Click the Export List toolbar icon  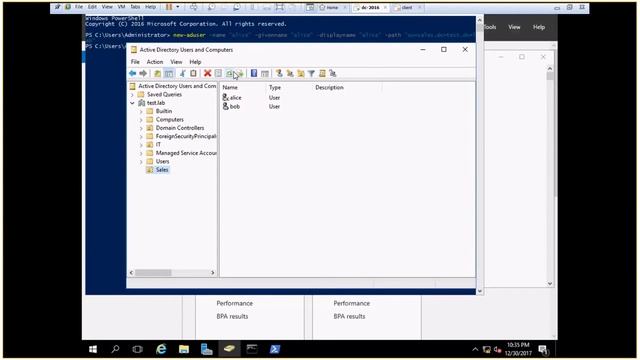point(240,73)
